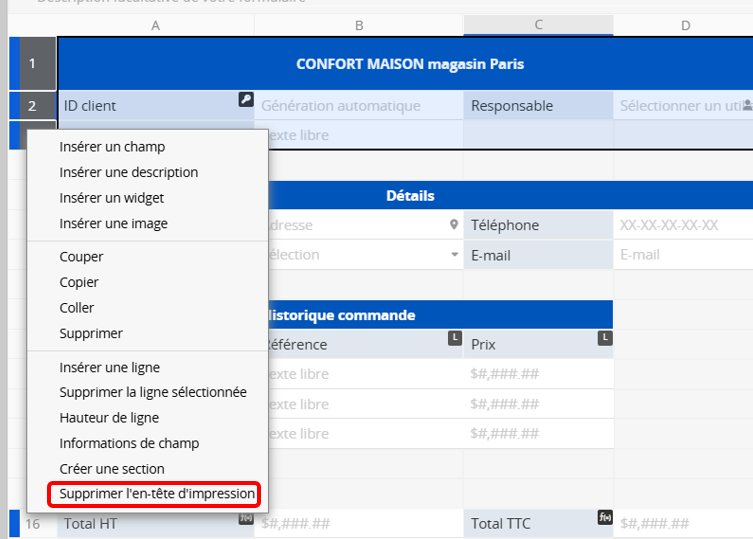753x539 pixels.
Task: Open "Informations de champ" menu entry
Action: (x=129, y=443)
